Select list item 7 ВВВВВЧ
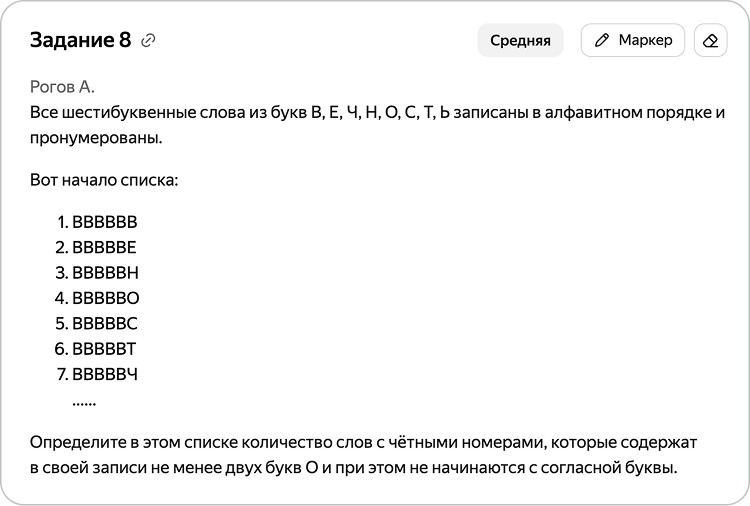750x506 pixels. (x=97, y=374)
